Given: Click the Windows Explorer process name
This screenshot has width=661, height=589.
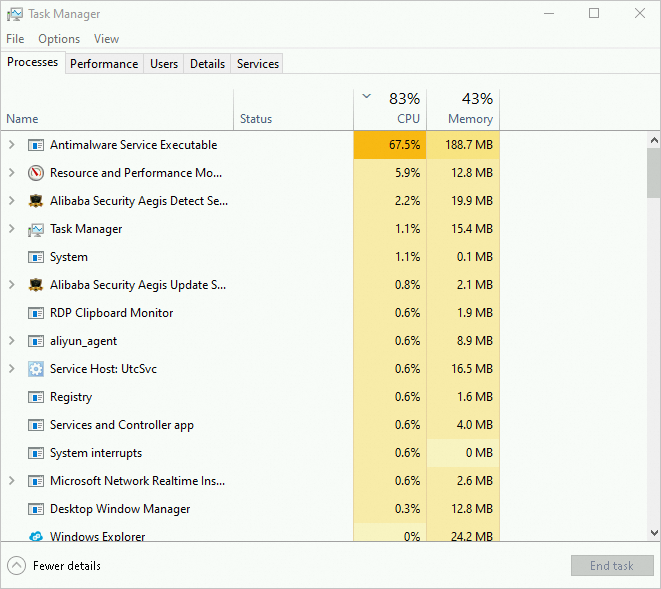Looking at the screenshot, I should (97, 536).
